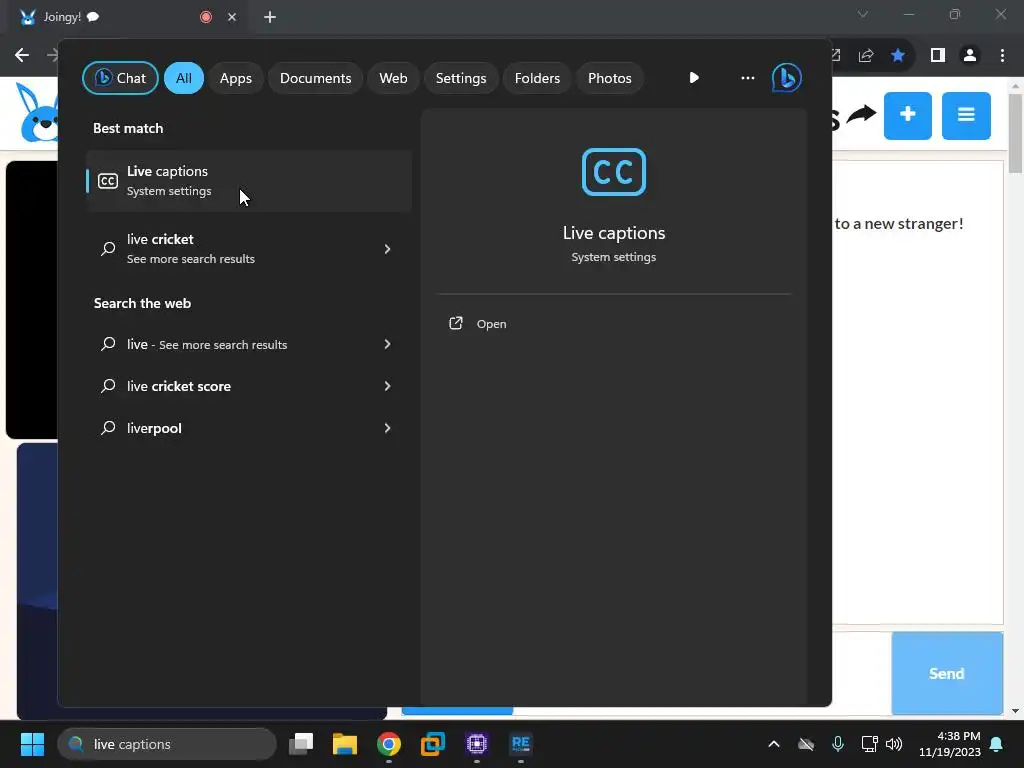The image size is (1024, 768).
Task: Open Live captions best match result
Action: [x=249, y=181]
